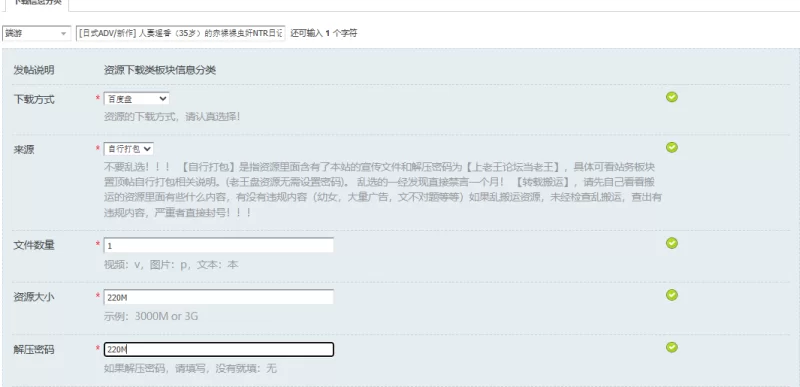Click the green check icon for 解压密码

672,347
